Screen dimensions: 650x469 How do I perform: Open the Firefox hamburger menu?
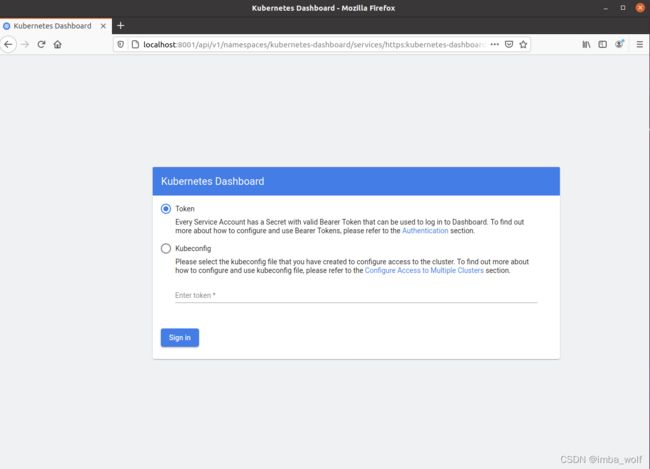(x=640, y=44)
